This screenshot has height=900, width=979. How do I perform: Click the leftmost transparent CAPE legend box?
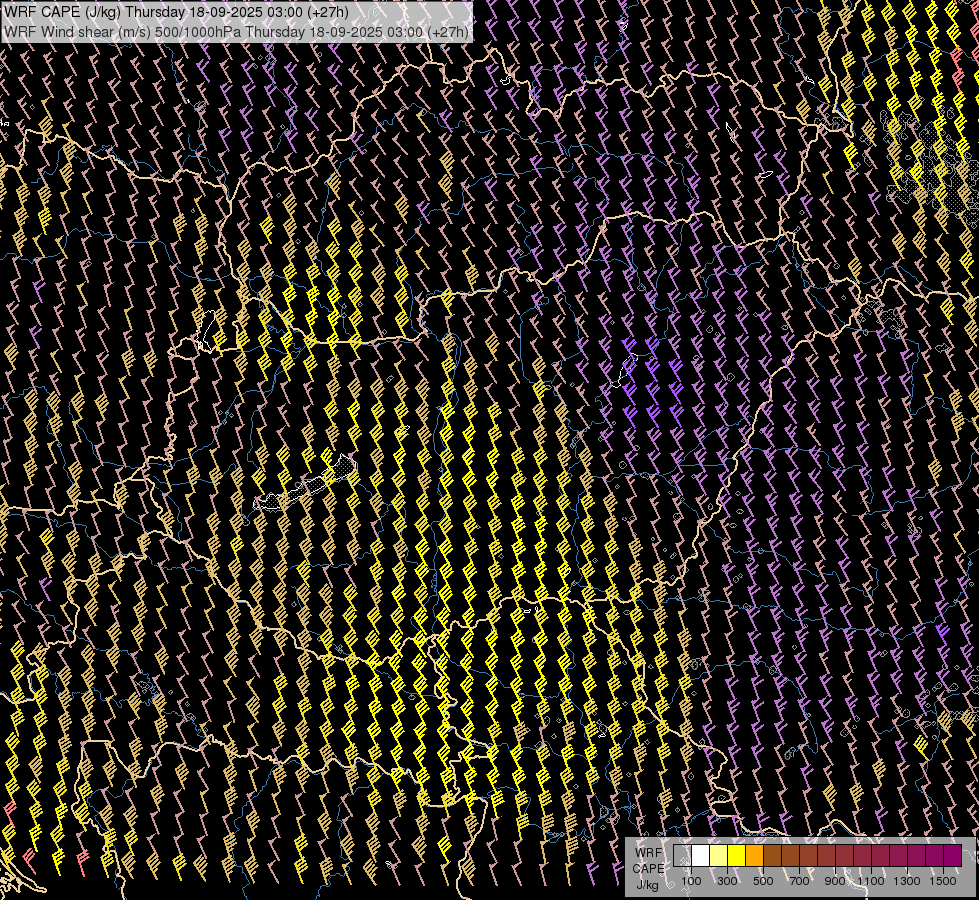pyautogui.click(x=682, y=856)
